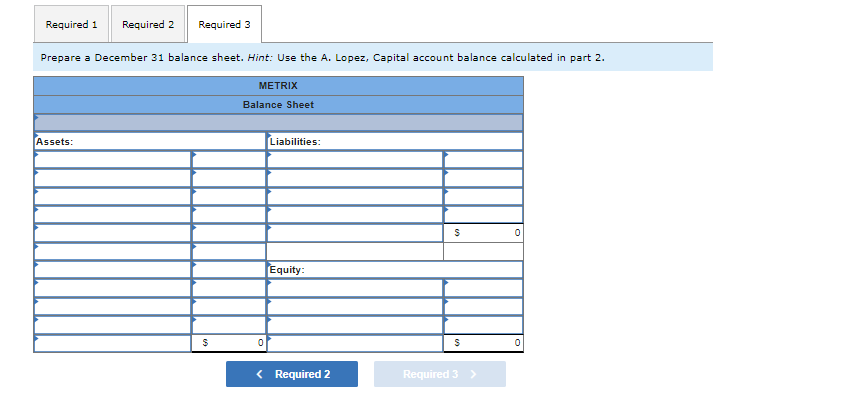This screenshot has height=393, width=854.
Task: Open the first equity account dropdown below Equity
Action: tap(355, 288)
